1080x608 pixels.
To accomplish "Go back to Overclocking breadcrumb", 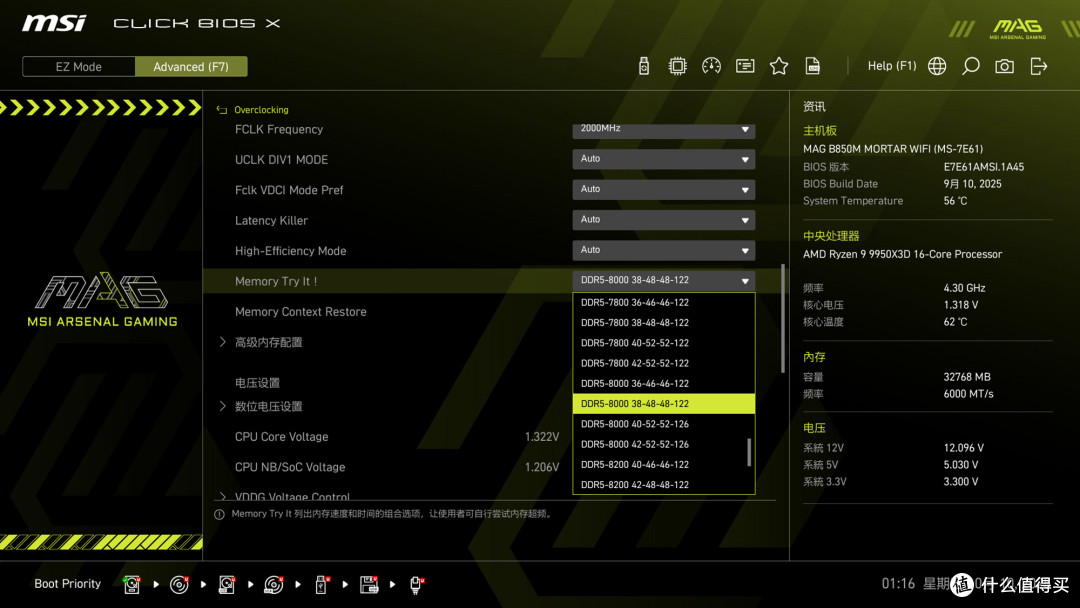I will click(x=261, y=109).
